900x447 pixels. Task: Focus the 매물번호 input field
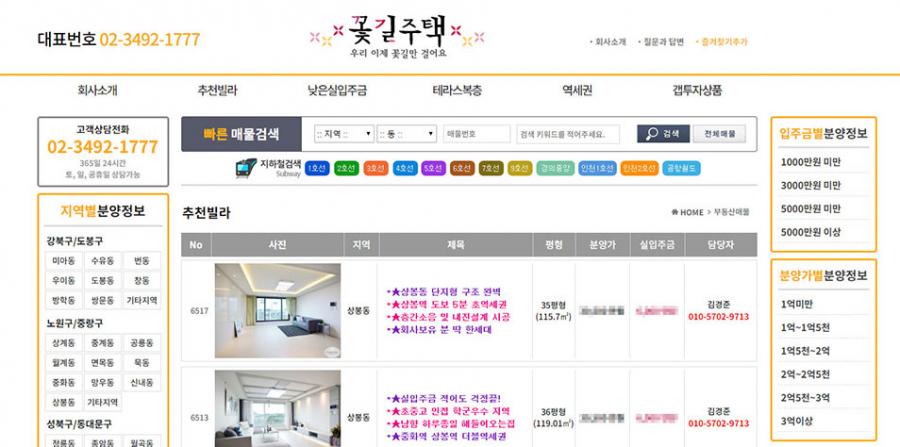tap(475, 134)
